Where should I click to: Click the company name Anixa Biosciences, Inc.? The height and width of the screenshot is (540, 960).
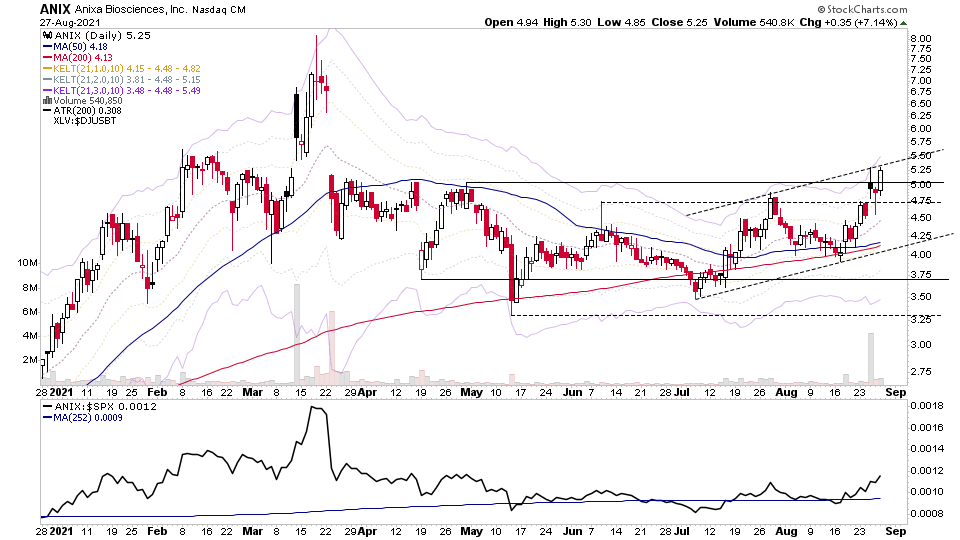click(x=131, y=10)
